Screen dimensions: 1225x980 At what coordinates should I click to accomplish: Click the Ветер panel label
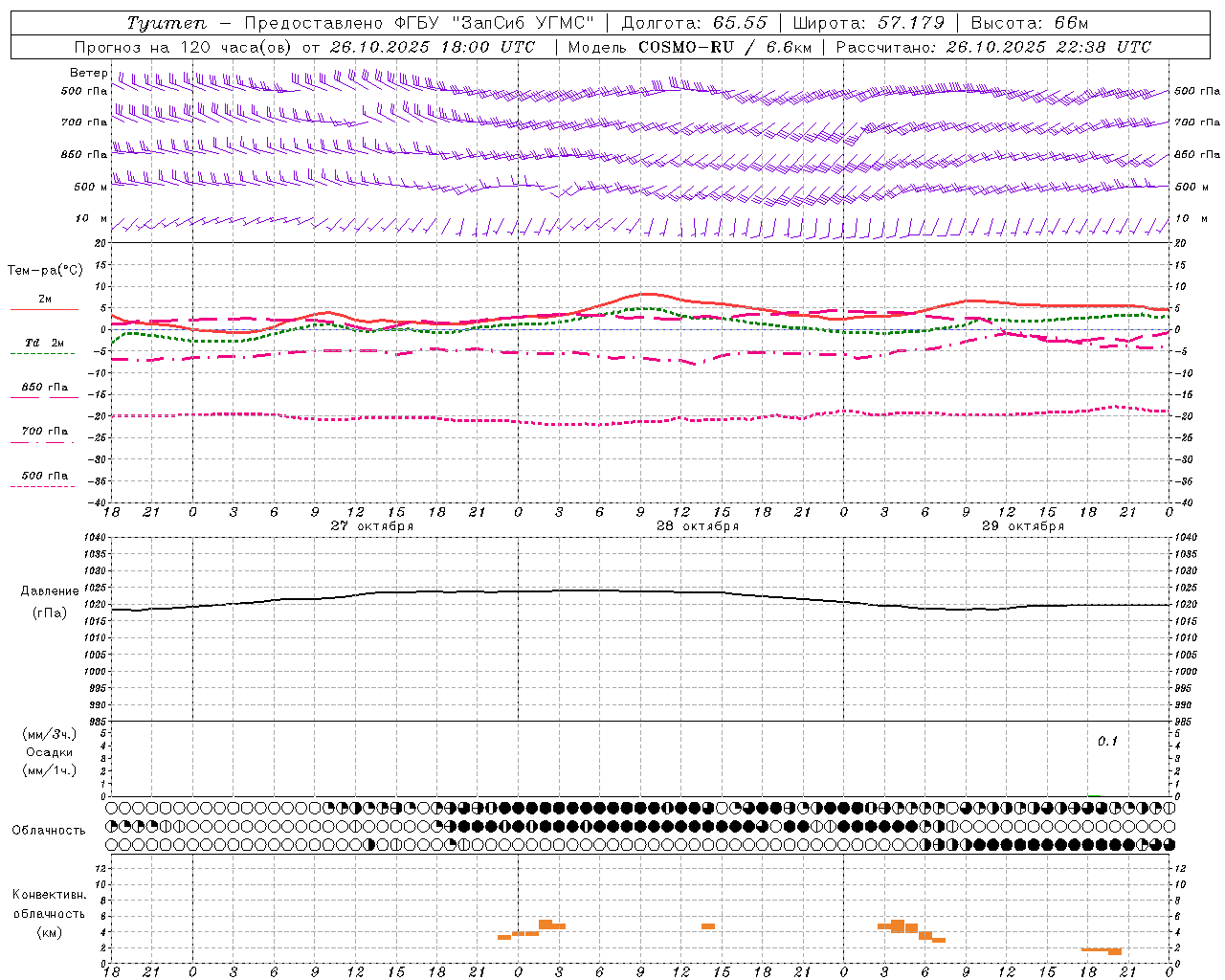point(88,73)
